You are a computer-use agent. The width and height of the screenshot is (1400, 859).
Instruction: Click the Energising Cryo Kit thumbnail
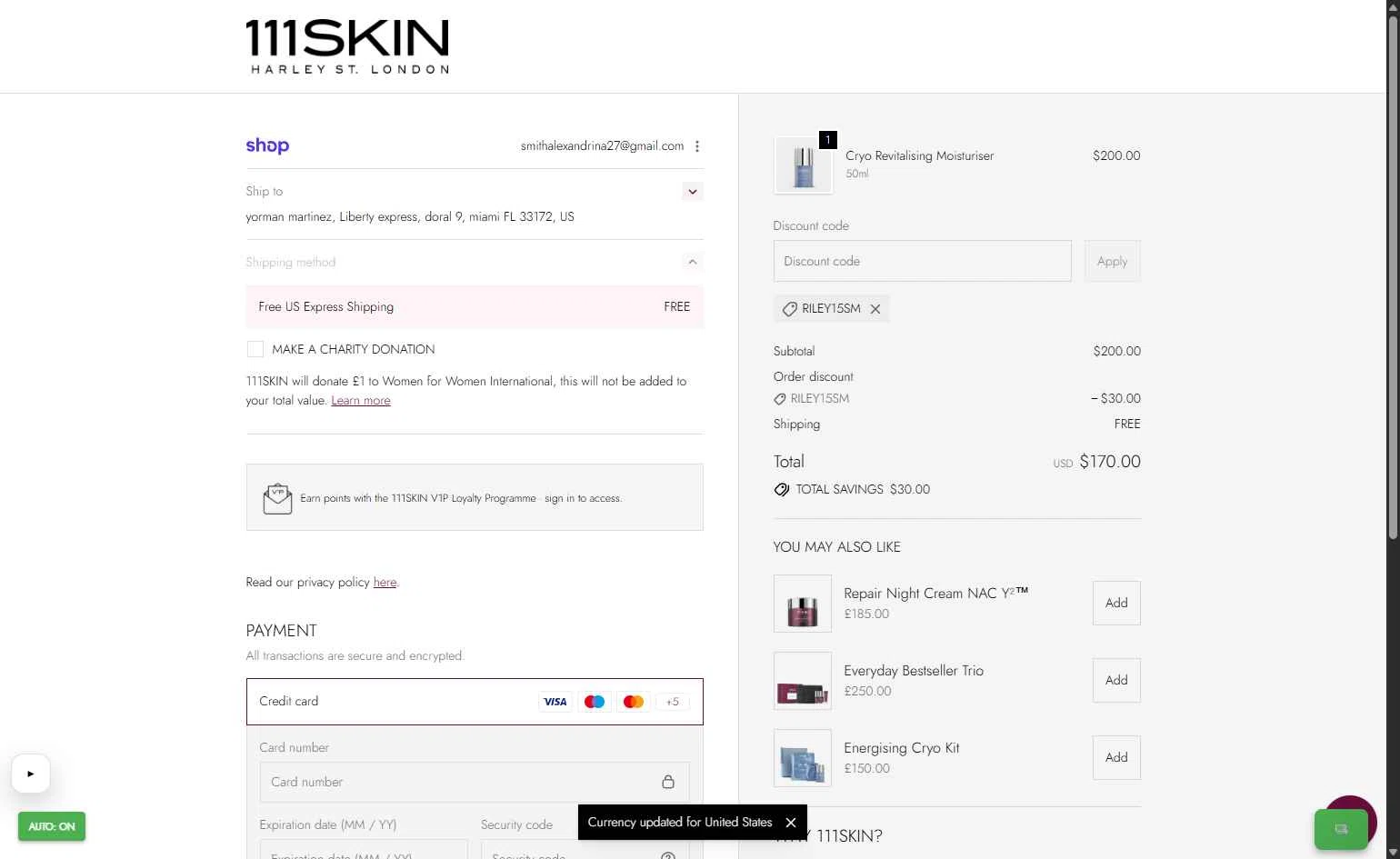pos(803,758)
